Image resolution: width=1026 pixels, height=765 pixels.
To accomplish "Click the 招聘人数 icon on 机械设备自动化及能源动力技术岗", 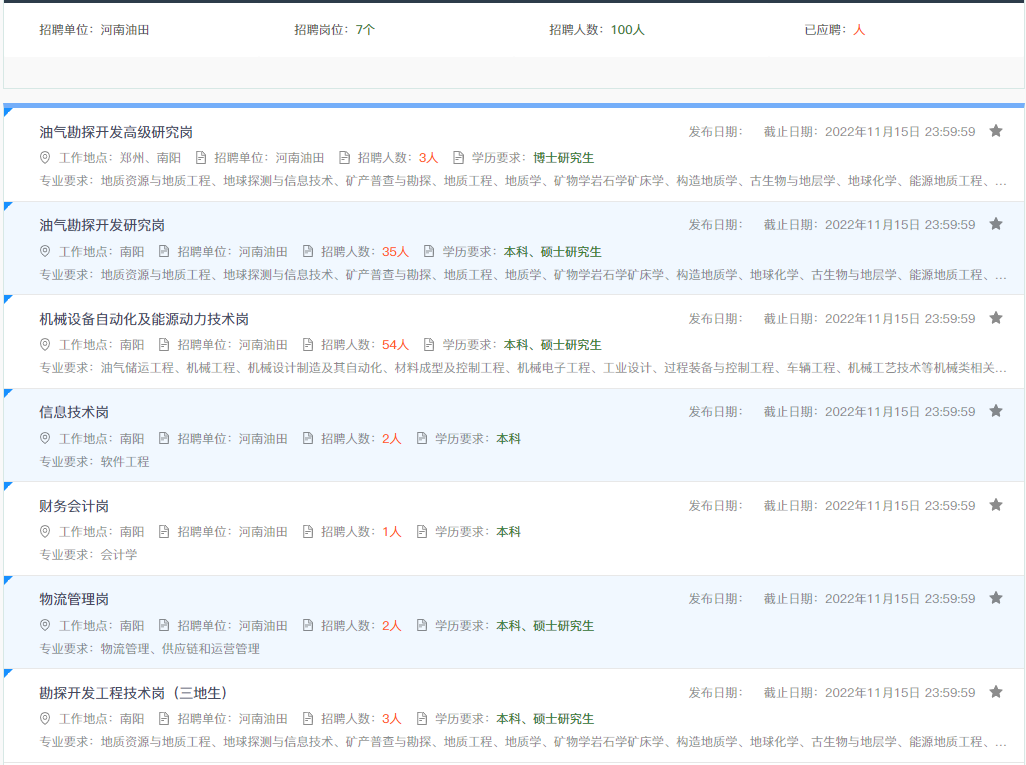I will 307,344.
